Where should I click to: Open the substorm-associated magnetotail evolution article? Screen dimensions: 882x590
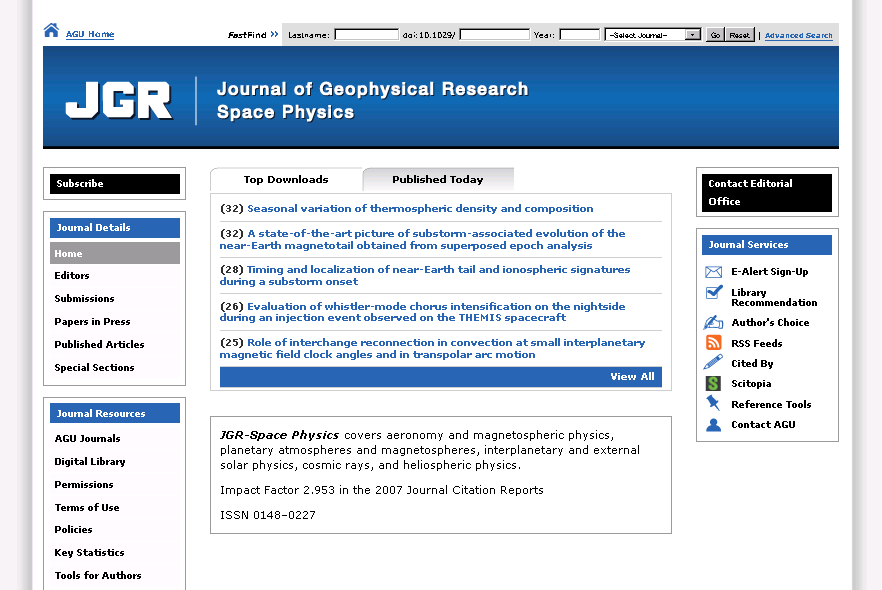(422, 240)
